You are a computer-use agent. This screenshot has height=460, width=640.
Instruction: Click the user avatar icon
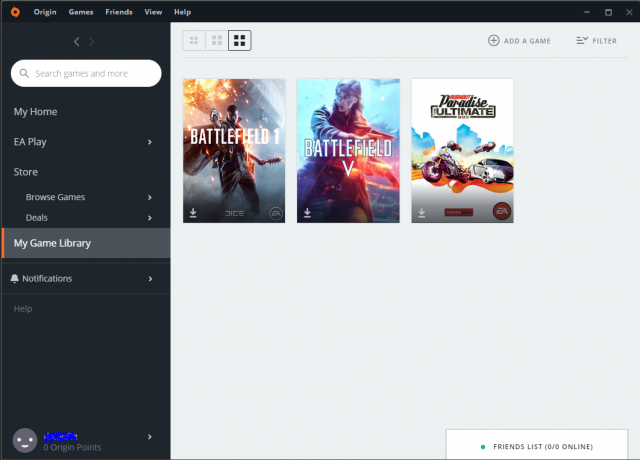point(24,440)
